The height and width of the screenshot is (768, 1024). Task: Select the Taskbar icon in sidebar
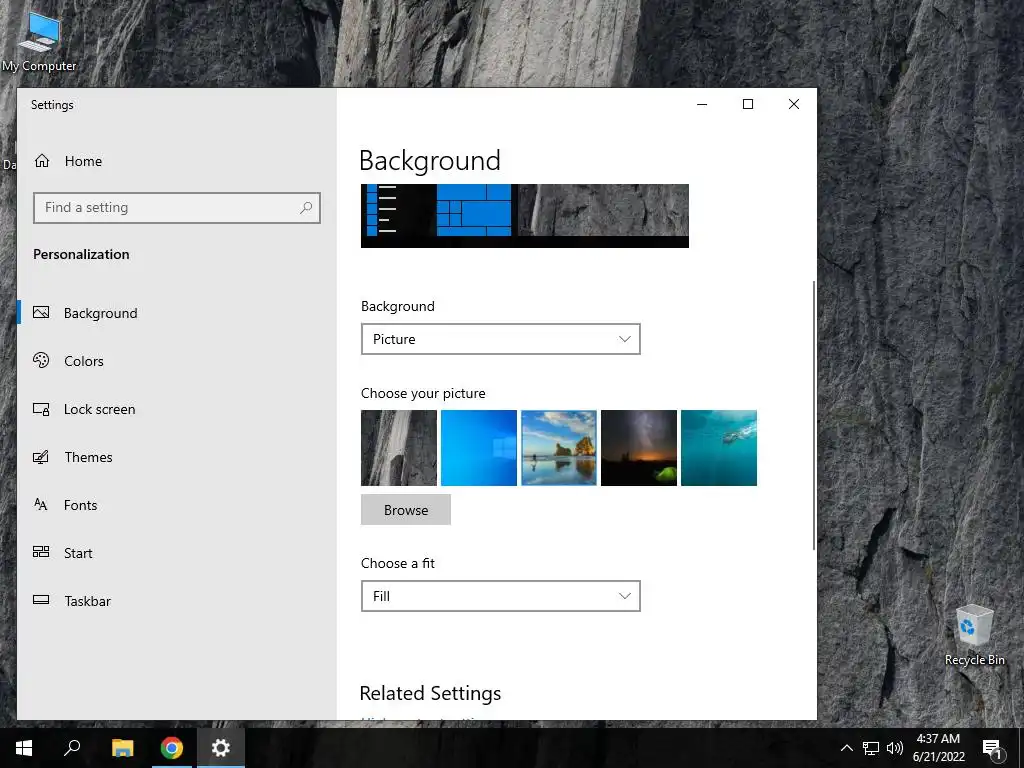[x=41, y=600]
